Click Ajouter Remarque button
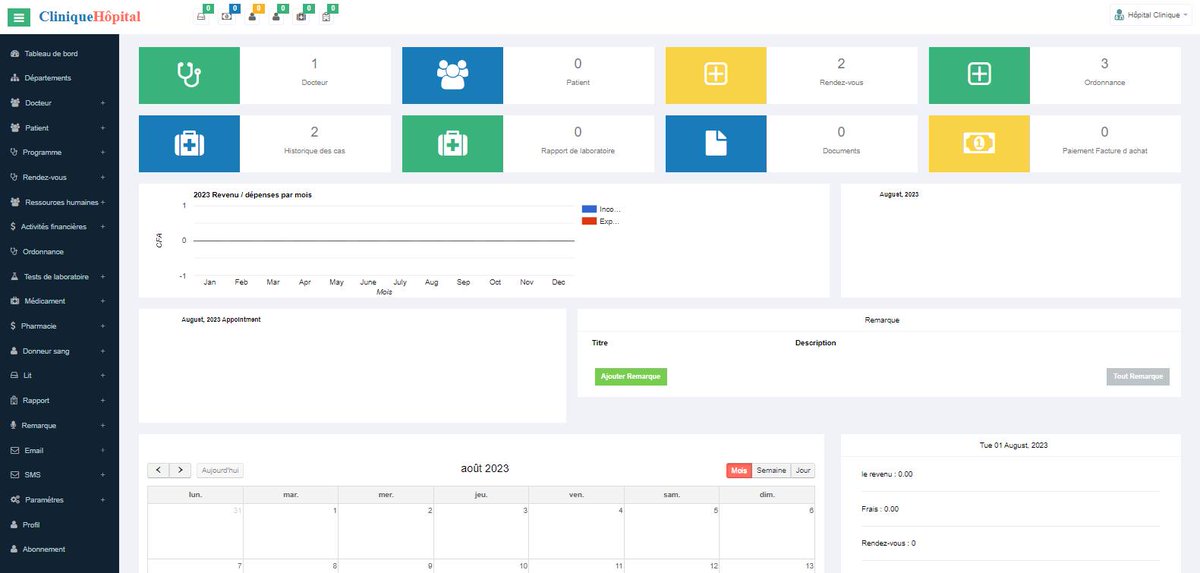Screen dimensions: 1200x573 tap(630, 376)
